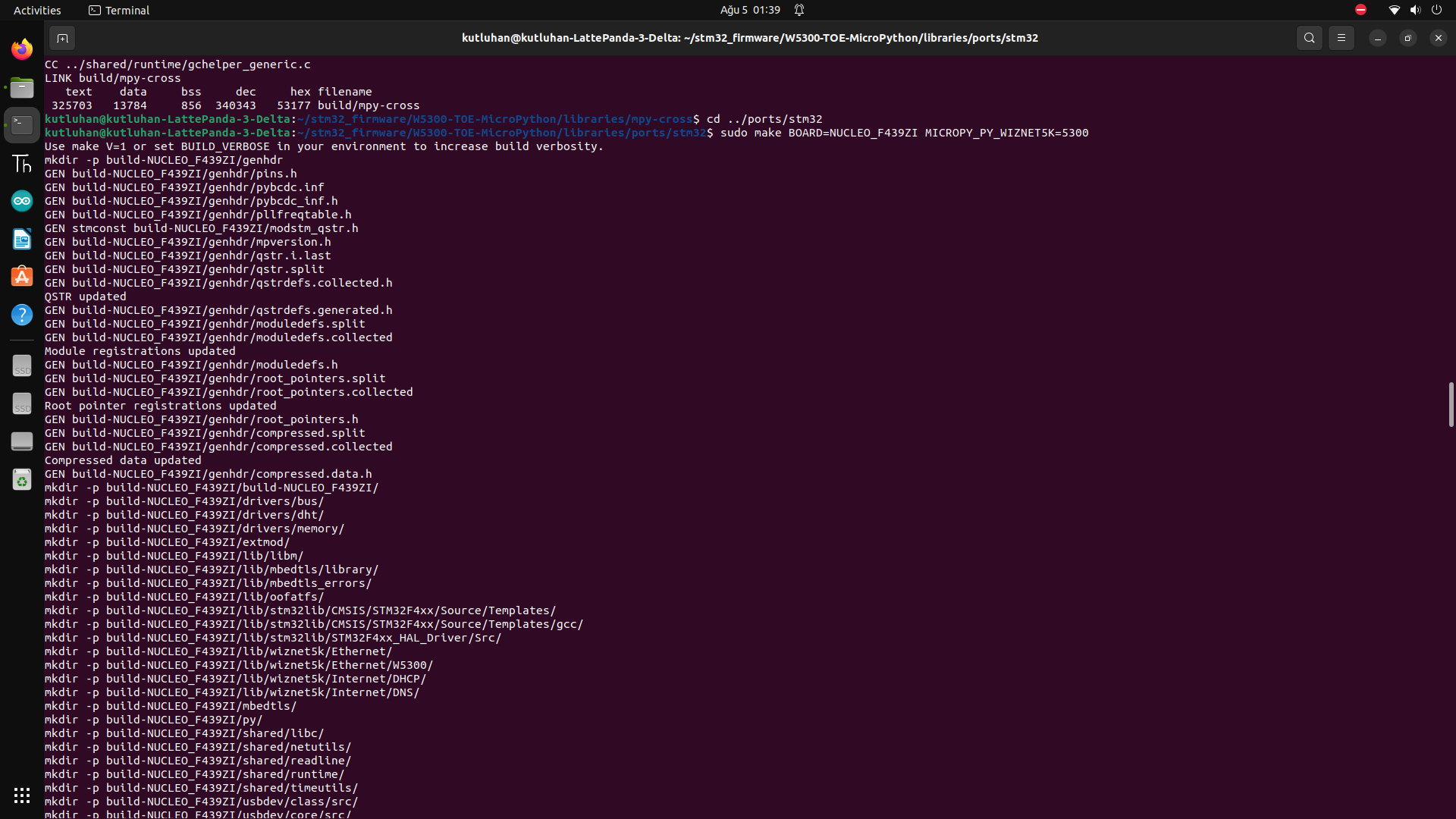This screenshot has height=819, width=1456.
Task: Open the Activities overview
Action: tap(37, 10)
